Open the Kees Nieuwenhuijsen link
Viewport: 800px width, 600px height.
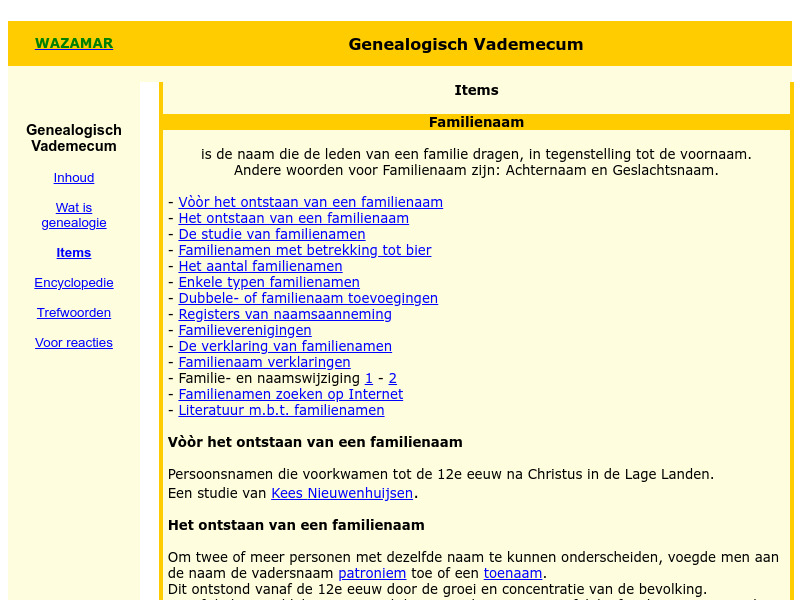click(342, 493)
